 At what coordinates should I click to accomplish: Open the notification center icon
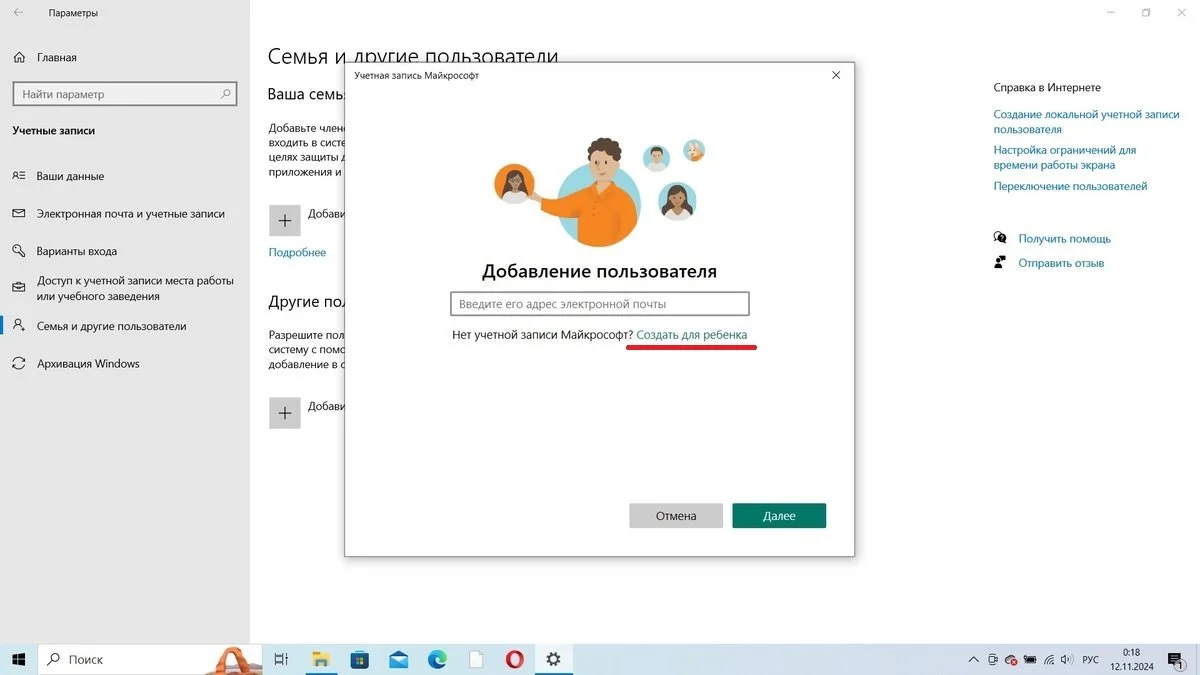coord(1176,660)
